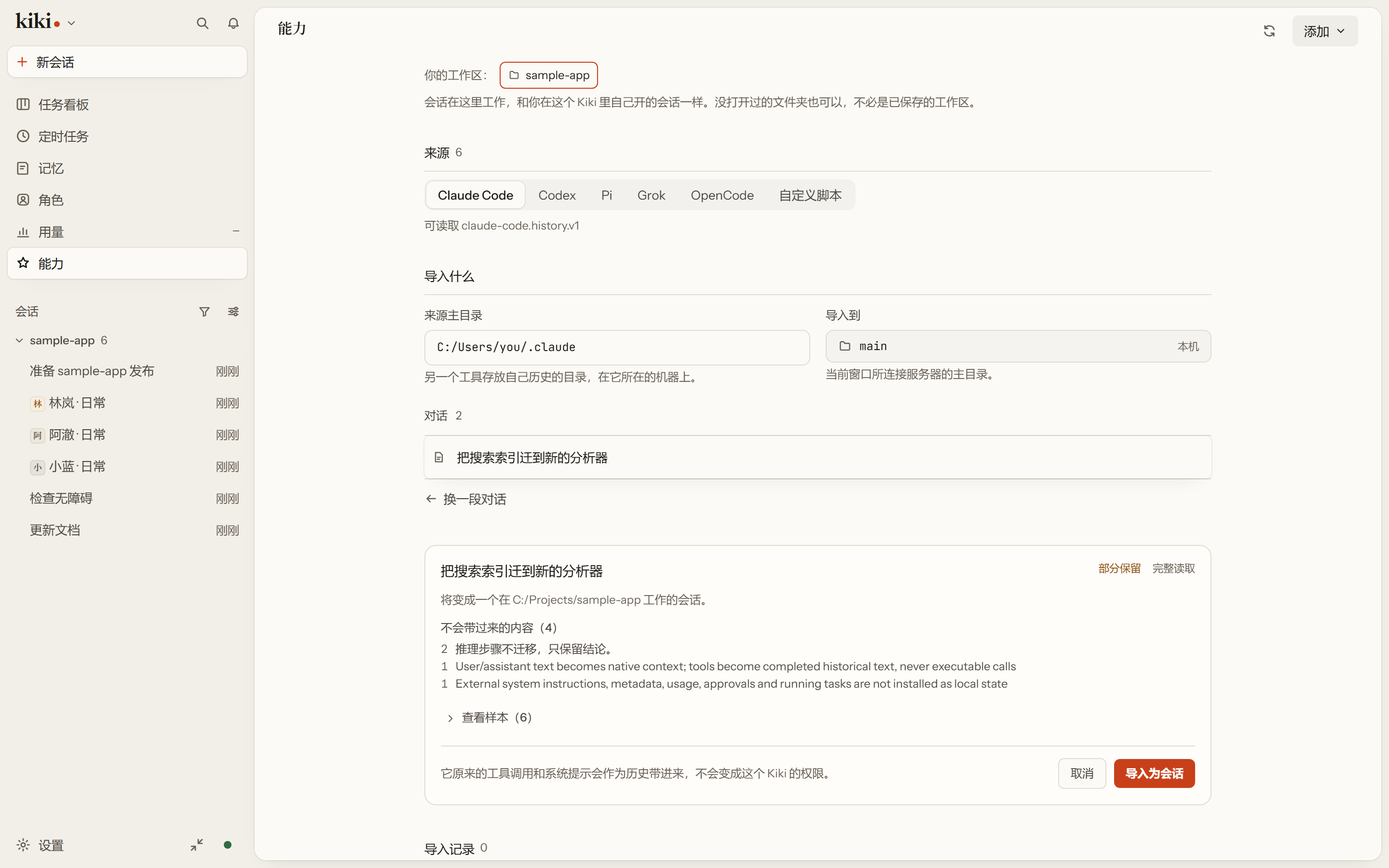
Task: Open the 任务看板 board
Action: pos(127,105)
